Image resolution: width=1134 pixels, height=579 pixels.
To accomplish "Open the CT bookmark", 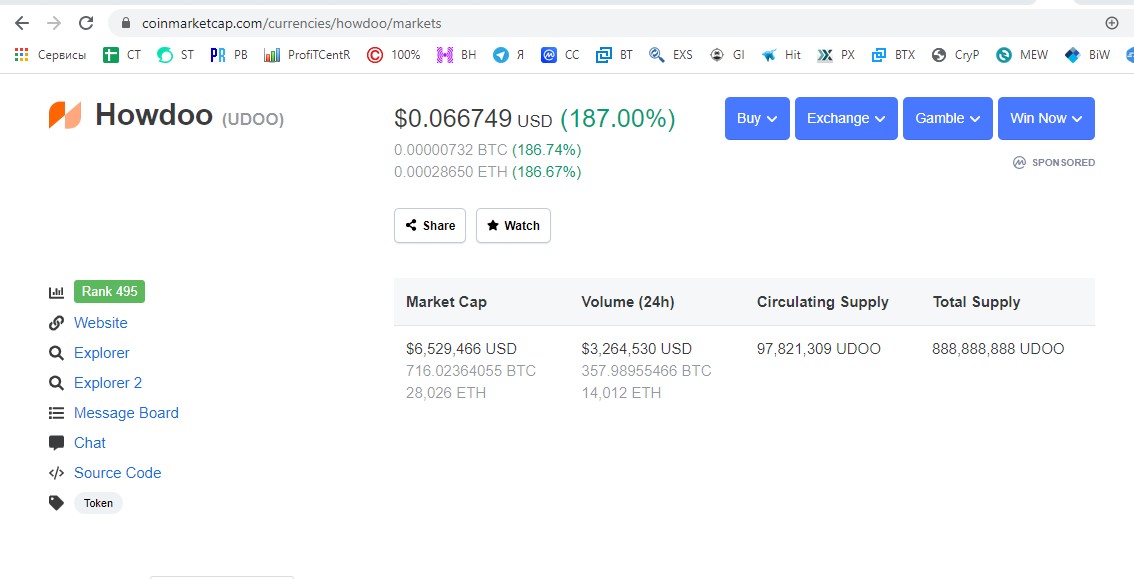I will point(122,54).
